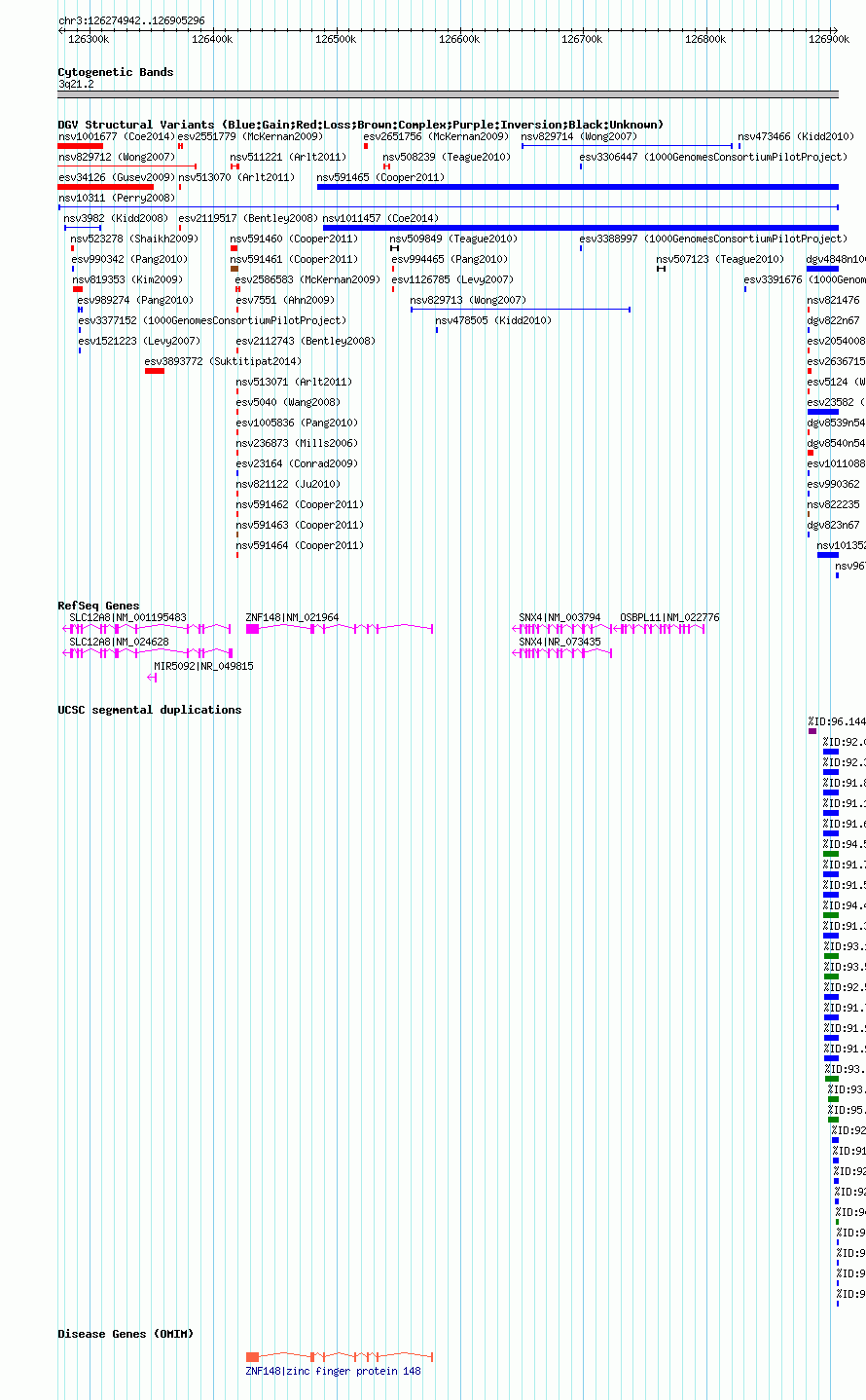This screenshot has width=866, height=1400.
Task: Open gene SLC12A8|NM_001195483
Action: point(127,617)
